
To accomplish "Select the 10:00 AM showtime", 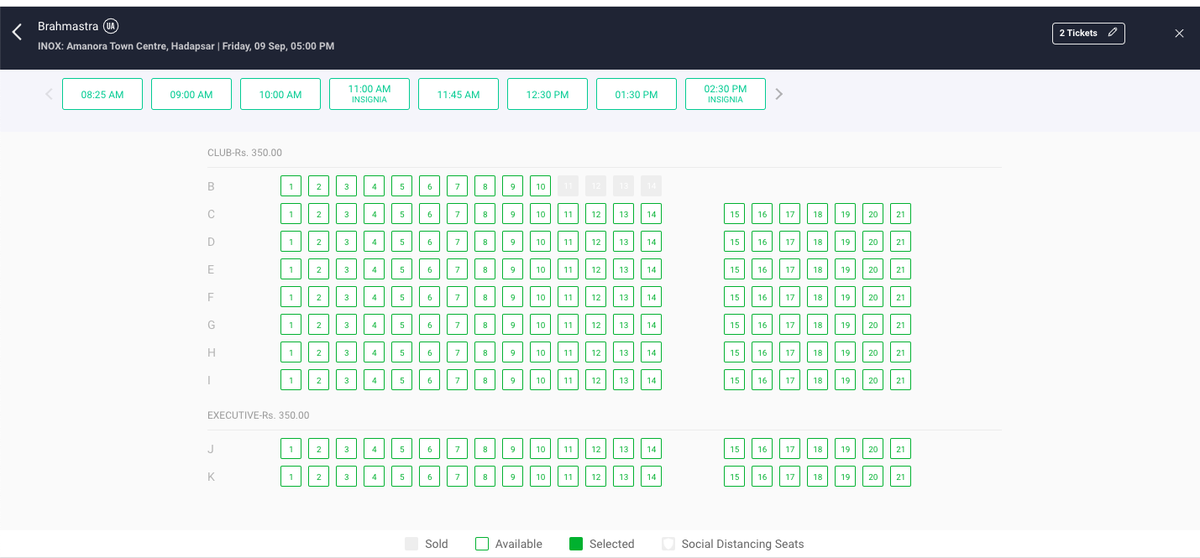I will coord(280,94).
